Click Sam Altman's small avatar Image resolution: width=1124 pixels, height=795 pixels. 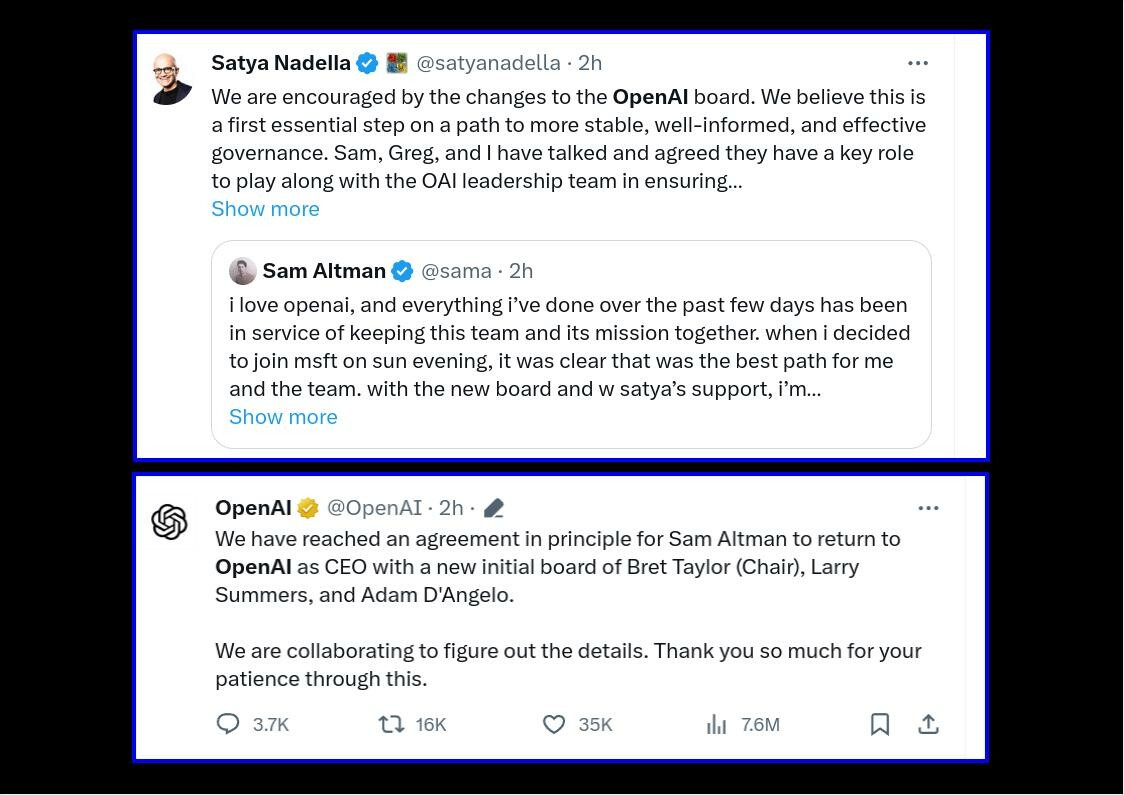[242, 271]
